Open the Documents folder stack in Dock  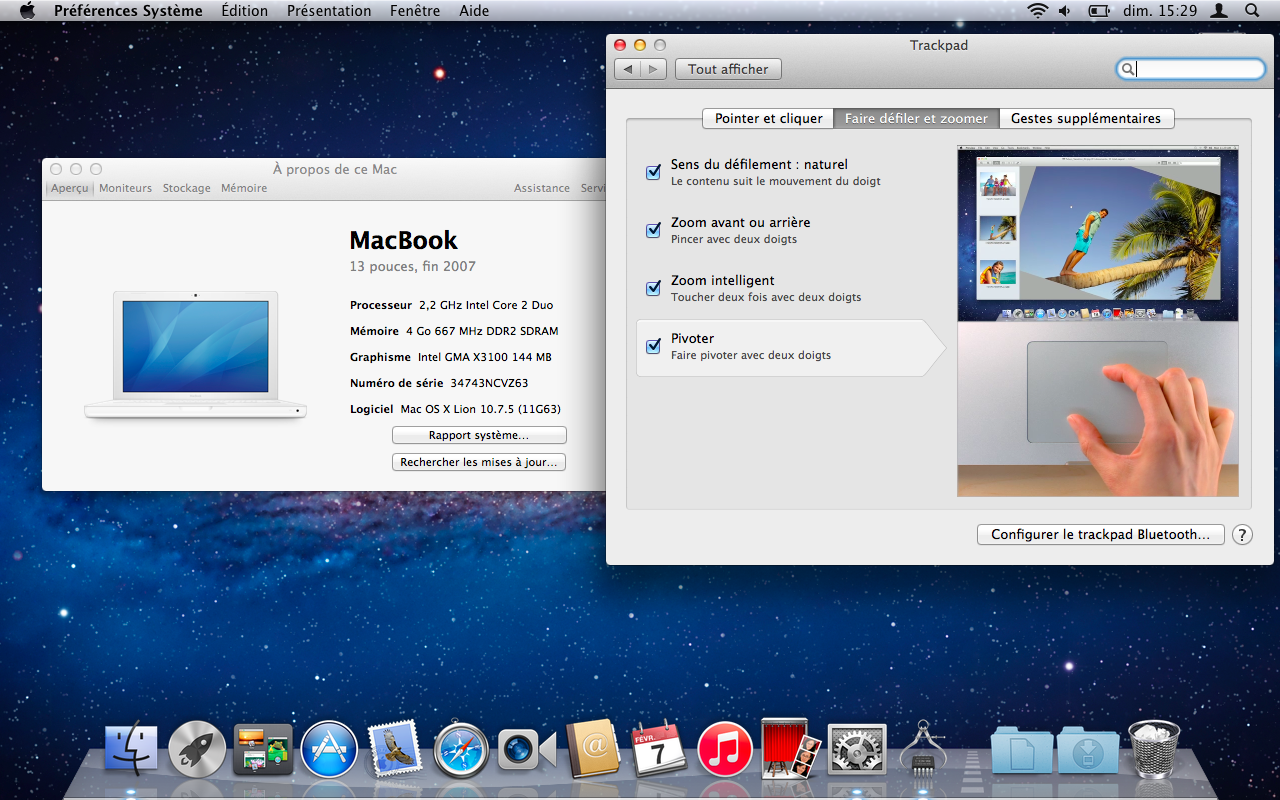tap(1021, 751)
